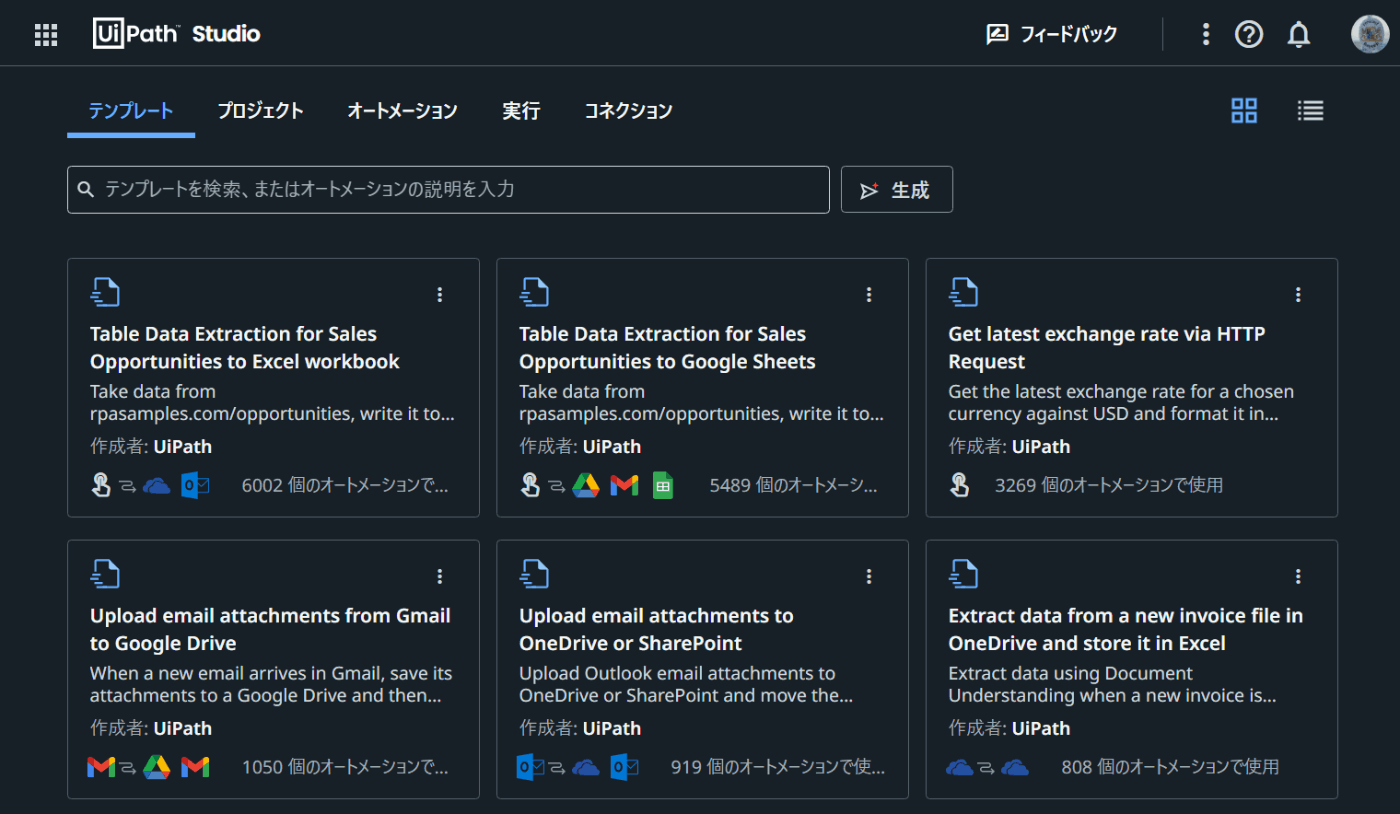1400x814 pixels.
Task: Switch to the コネクション tab
Action: click(x=628, y=111)
